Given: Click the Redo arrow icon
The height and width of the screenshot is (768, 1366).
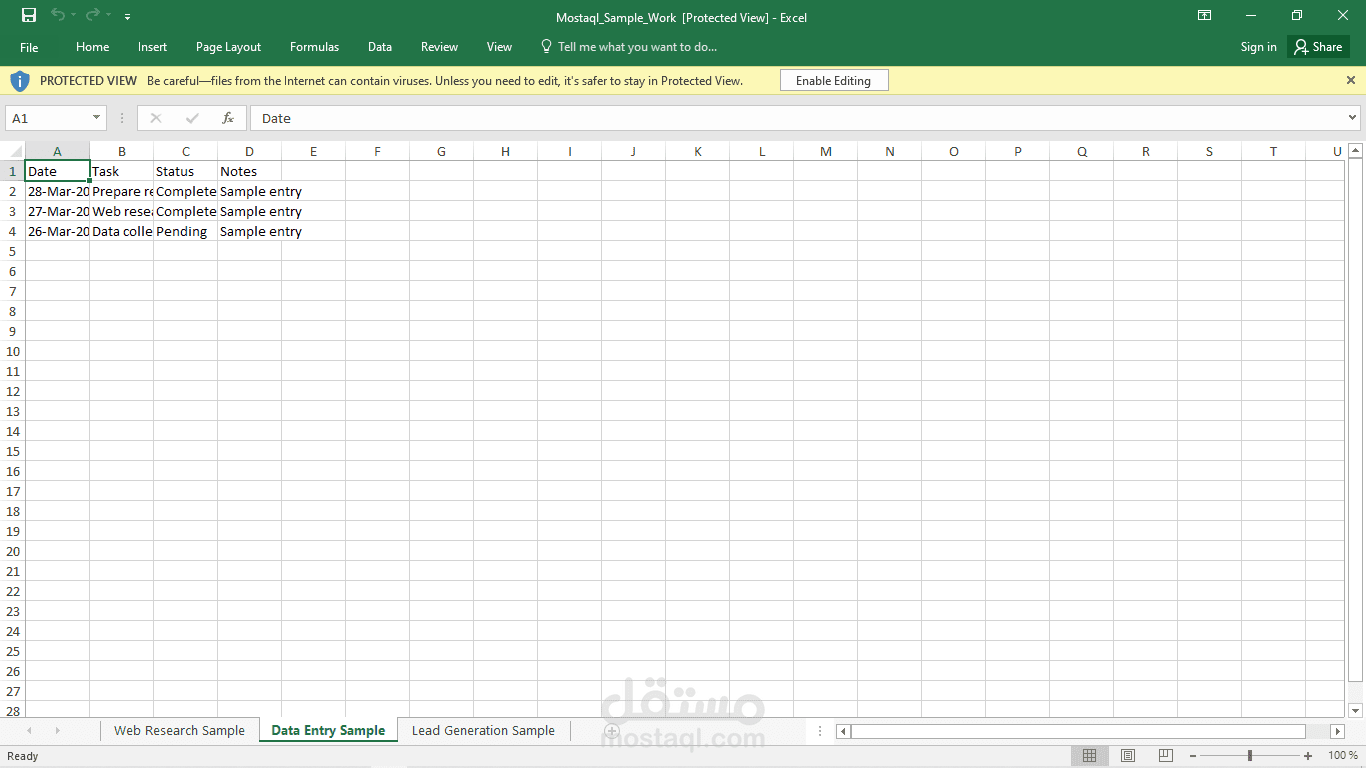Looking at the screenshot, I should 93,15.
